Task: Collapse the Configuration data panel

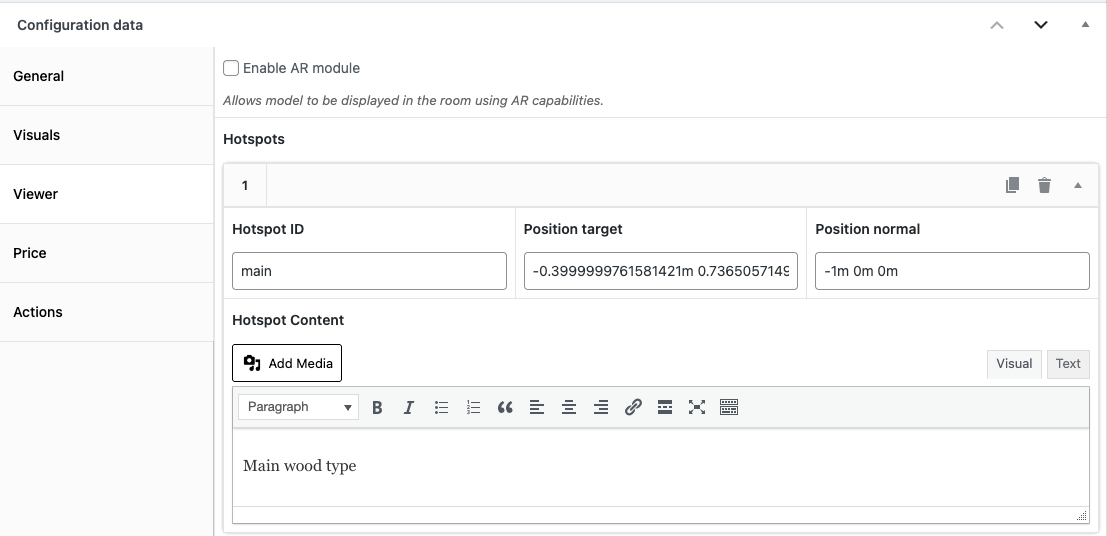Action: coord(1085,25)
